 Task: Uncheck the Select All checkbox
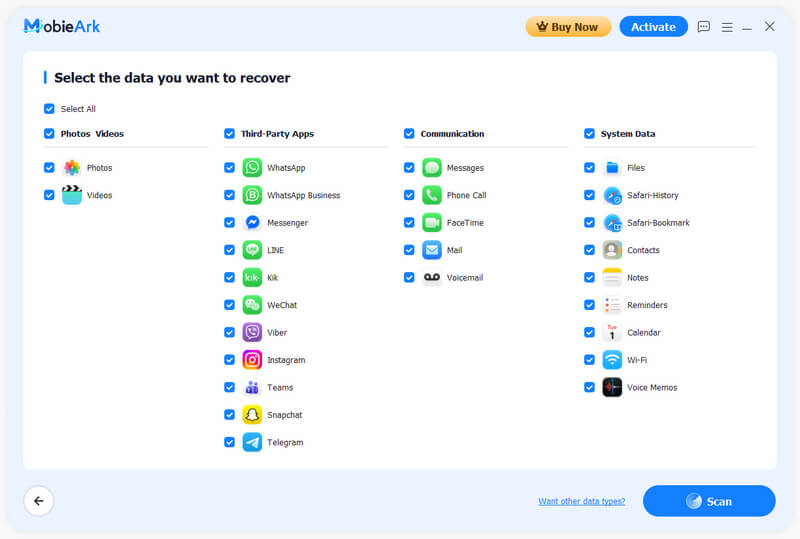pos(49,109)
